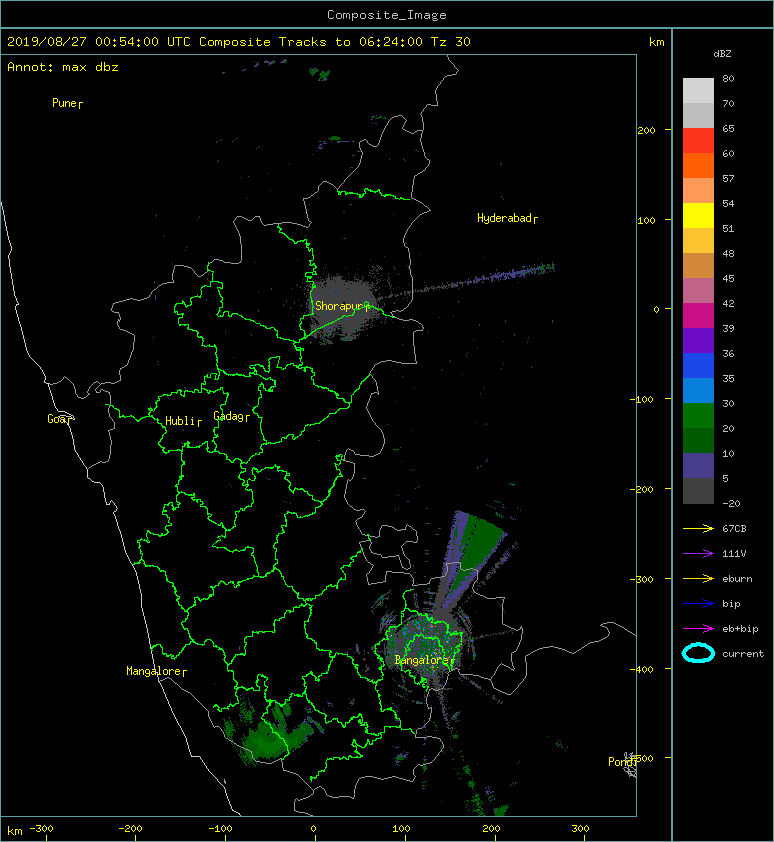Image resolution: width=774 pixels, height=842 pixels.
Task: Click the purple 111V track arrow
Action: point(698,554)
